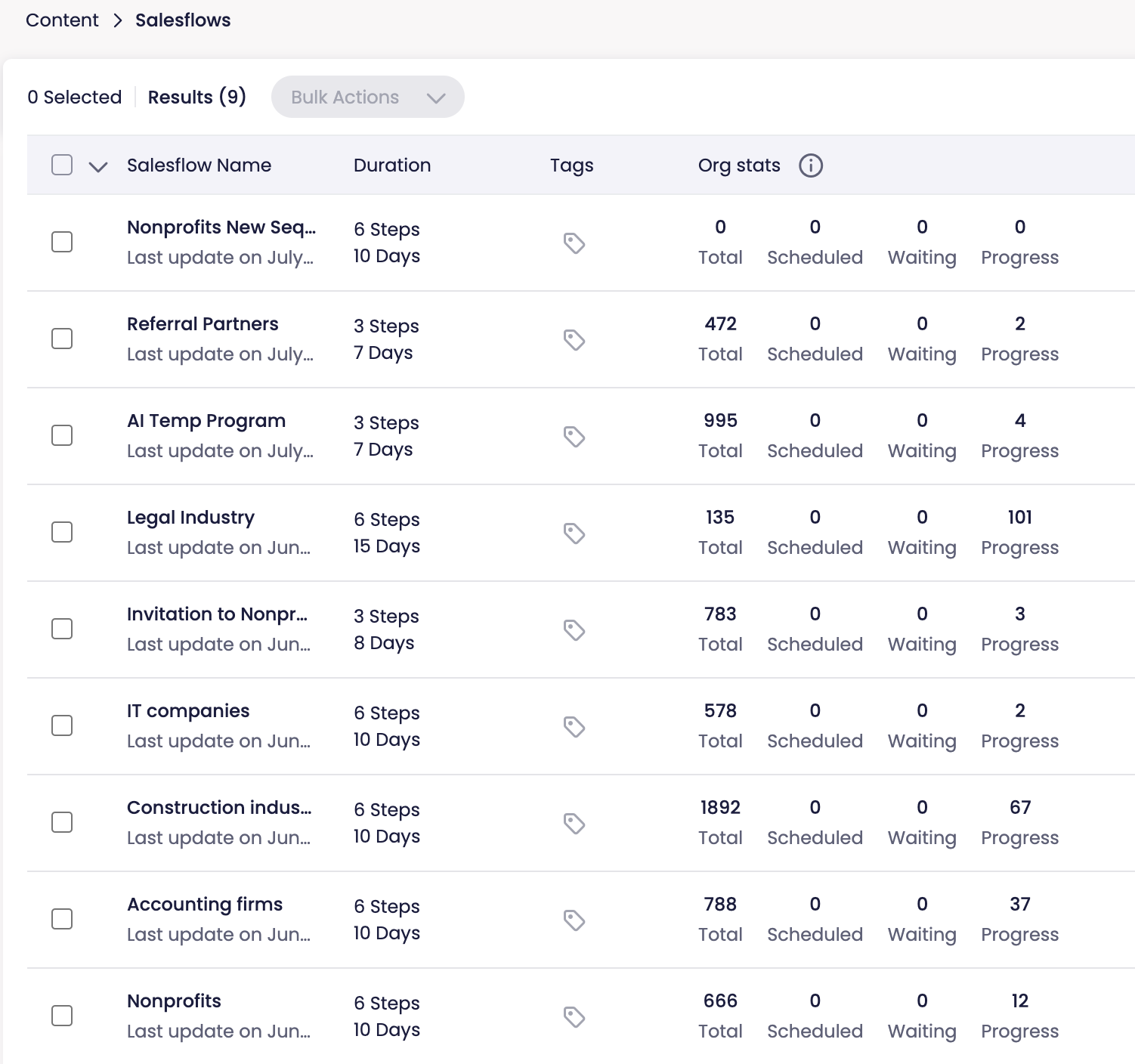
Task: Select the Legal Industry row checkbox
Action: pyautogui.click(x=62, y=532)
